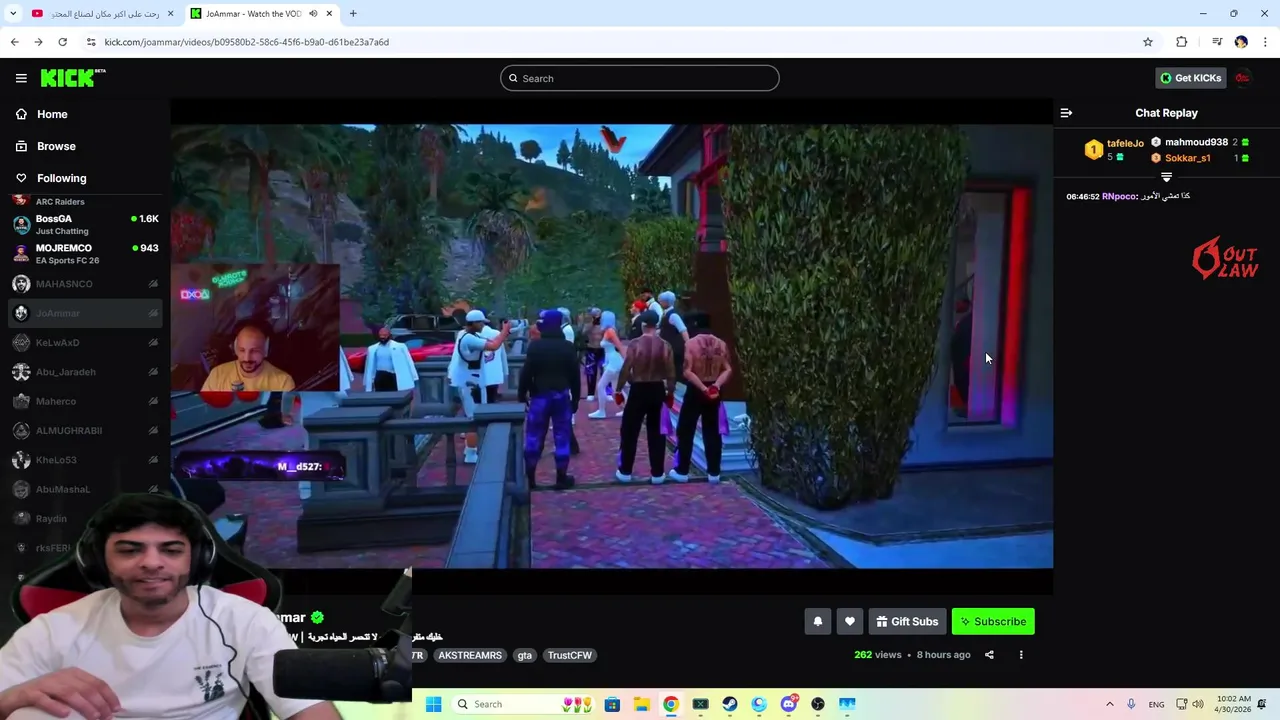Open Microsoft Store from the taskbar

pyautogui.click(x=612, y=704)
